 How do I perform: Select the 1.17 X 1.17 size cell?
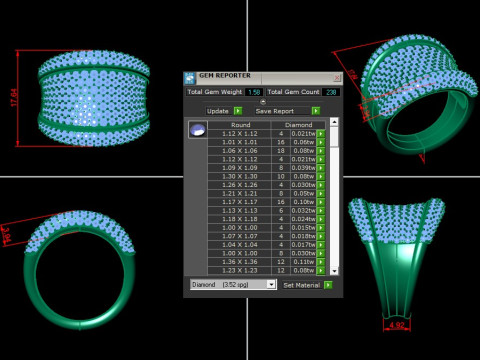(240, 202)
